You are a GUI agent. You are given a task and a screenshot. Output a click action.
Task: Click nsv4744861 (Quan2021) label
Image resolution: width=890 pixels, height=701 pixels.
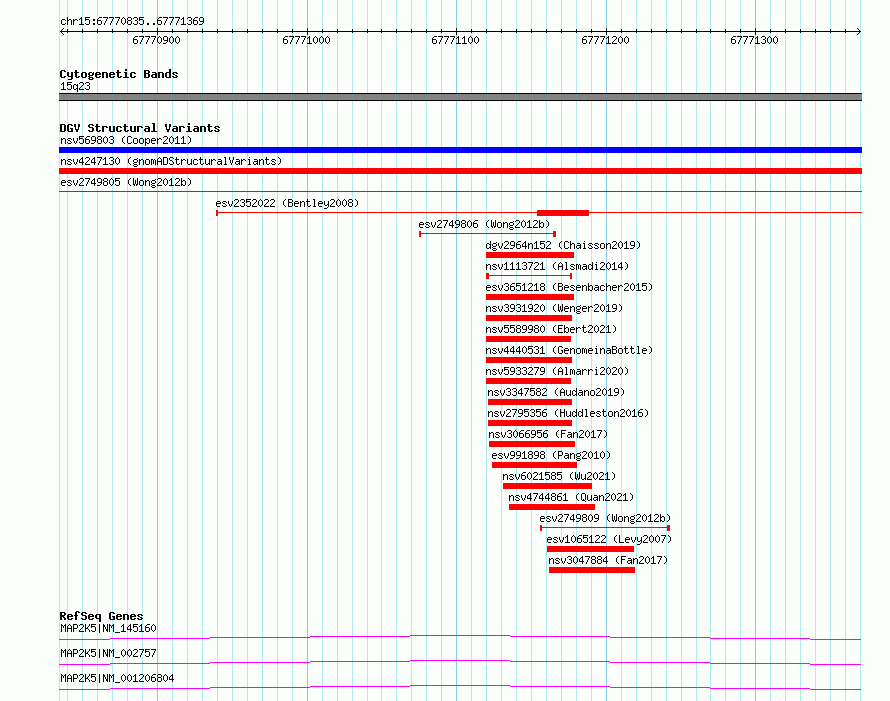tap(571, 497)
